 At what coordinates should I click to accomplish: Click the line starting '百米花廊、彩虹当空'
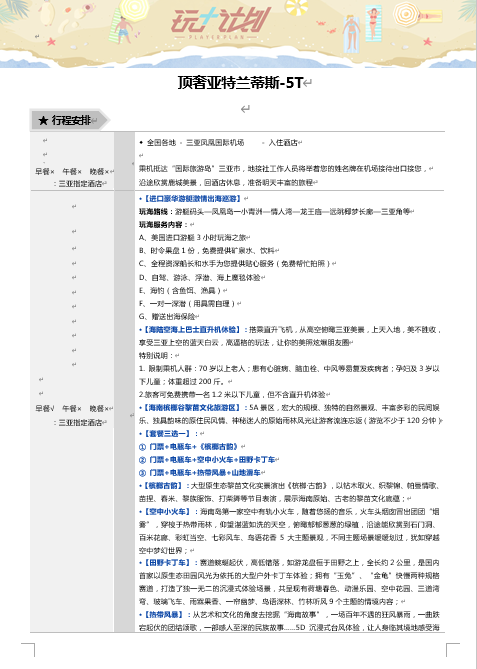pyautogui.click(x=289, y=538)
